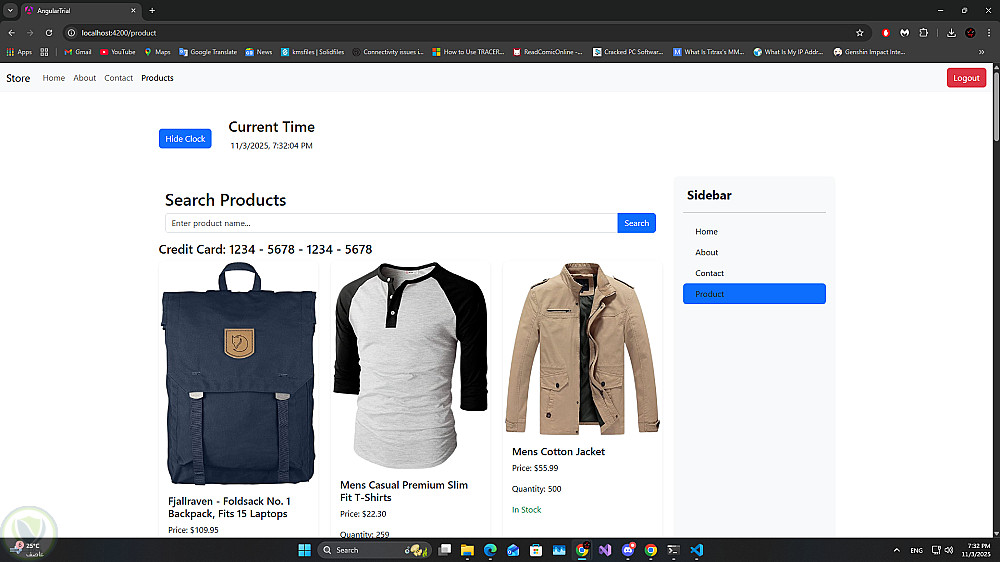Open a new browser tab

pos(152,10)
